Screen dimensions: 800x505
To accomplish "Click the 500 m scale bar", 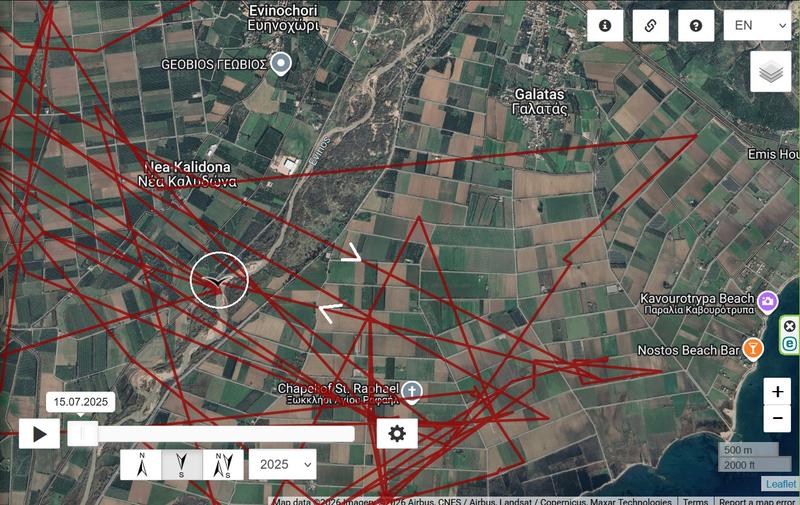I will click(x=748, y=450).
